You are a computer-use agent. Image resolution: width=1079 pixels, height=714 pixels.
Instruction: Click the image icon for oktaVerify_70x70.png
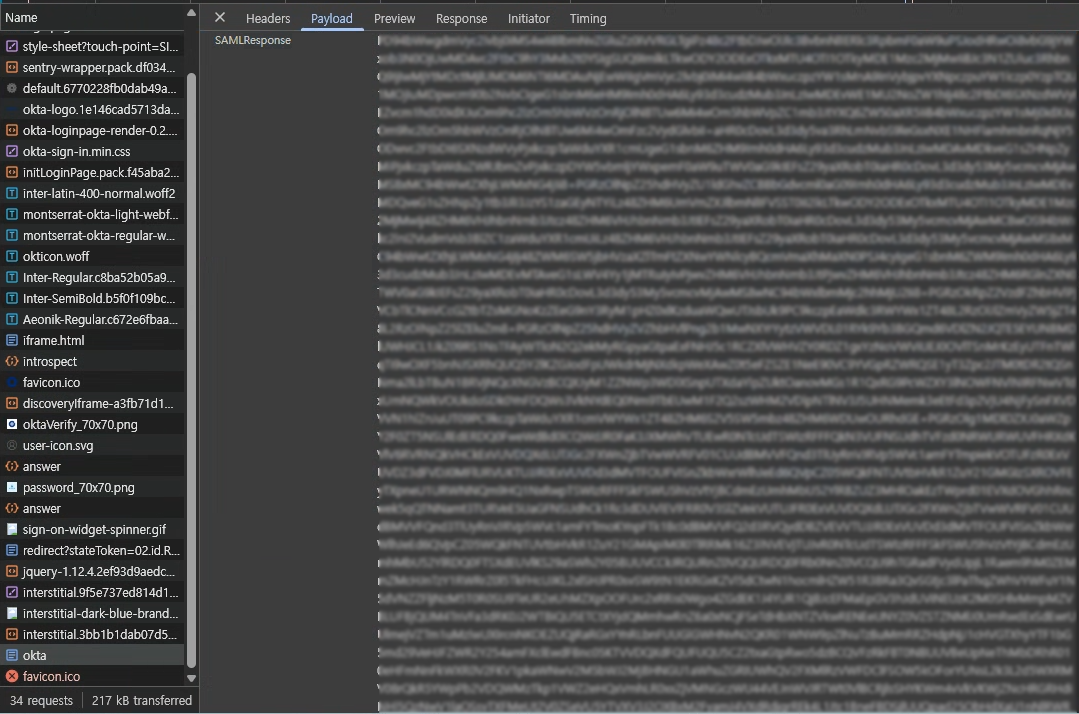12,424
